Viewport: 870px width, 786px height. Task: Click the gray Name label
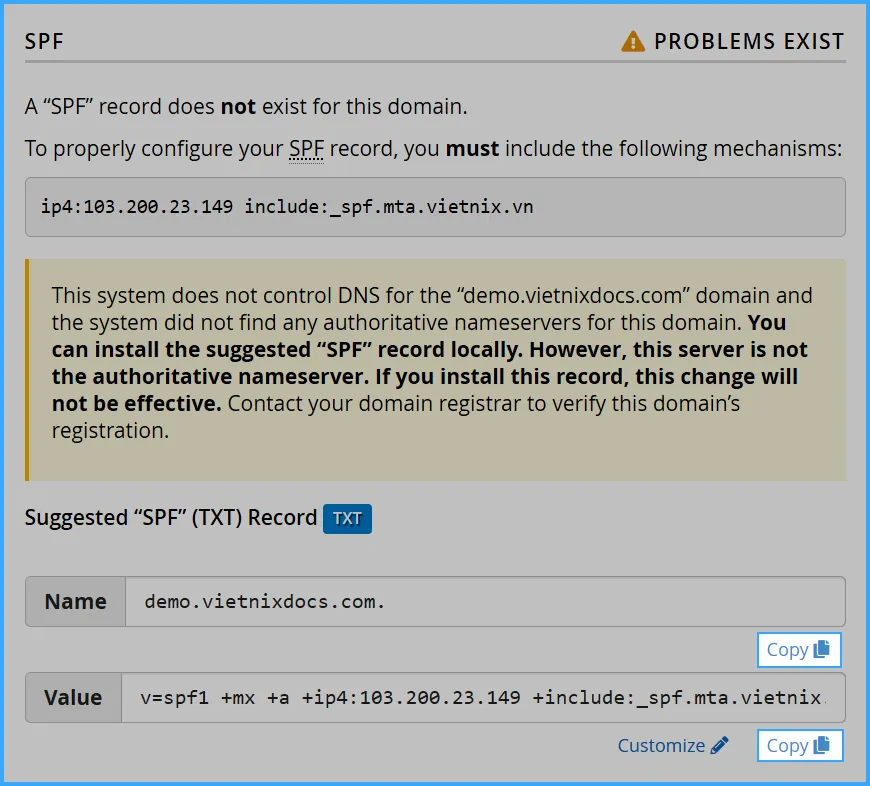click(x=75, y=602)
